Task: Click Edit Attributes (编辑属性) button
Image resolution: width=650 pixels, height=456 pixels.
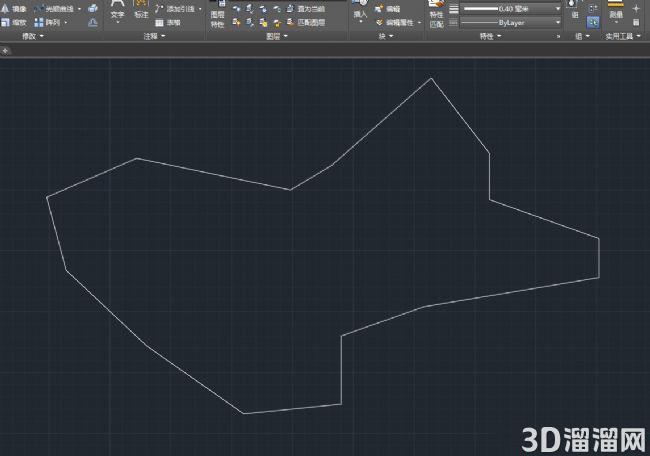Action: pyautogui.click(x=398, y=23)
